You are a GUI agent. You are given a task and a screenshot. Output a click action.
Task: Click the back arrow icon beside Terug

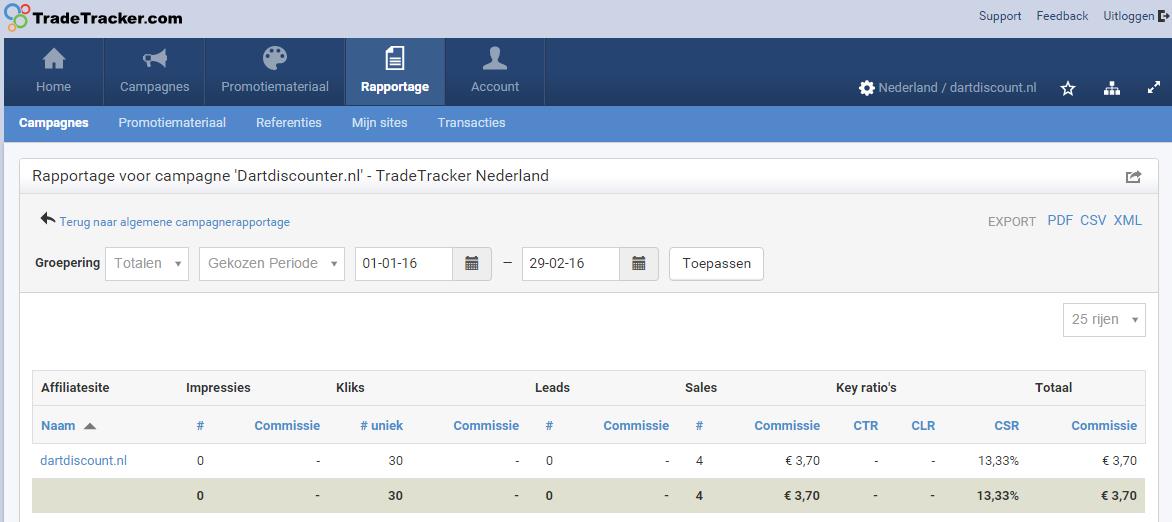48,218
